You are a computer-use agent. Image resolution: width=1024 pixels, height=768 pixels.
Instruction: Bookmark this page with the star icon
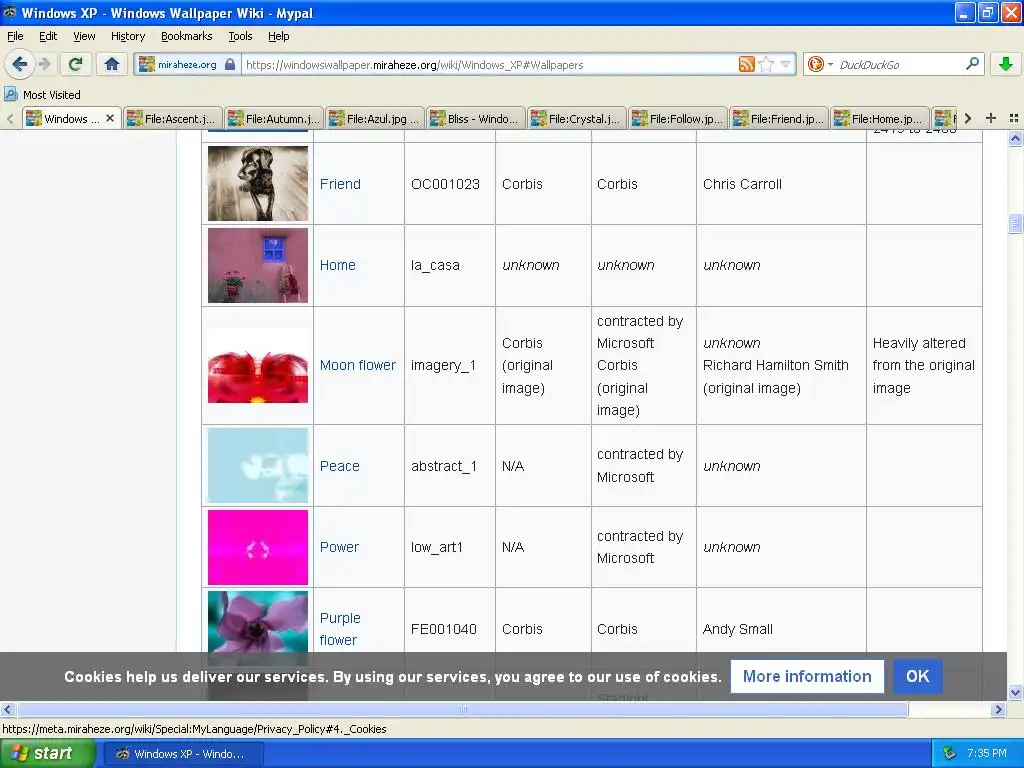click(x=767, y=64)
